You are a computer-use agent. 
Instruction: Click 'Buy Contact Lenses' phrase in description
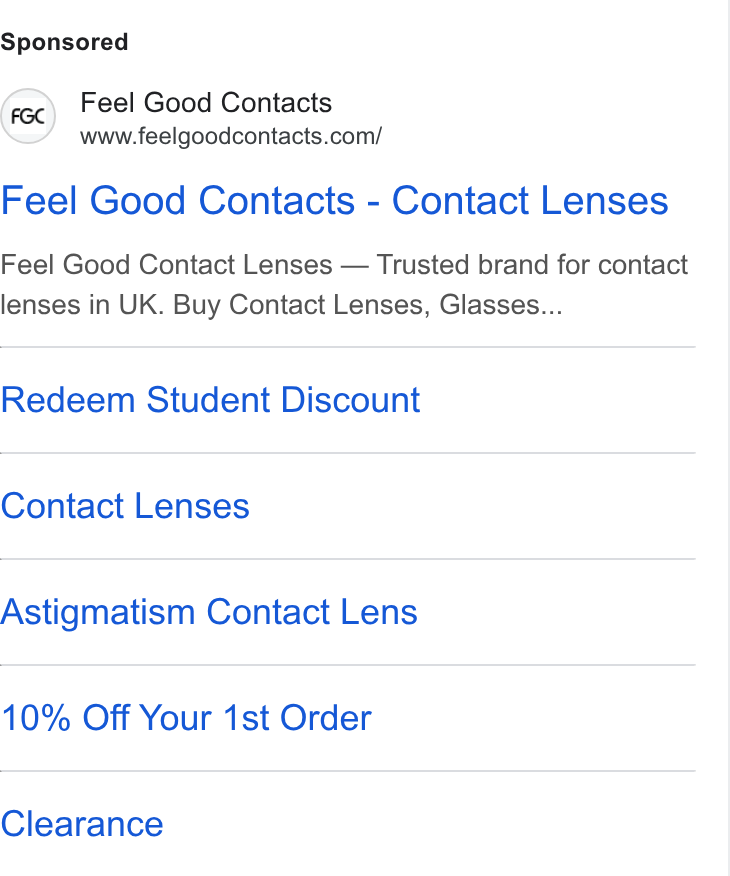point(302,305)
